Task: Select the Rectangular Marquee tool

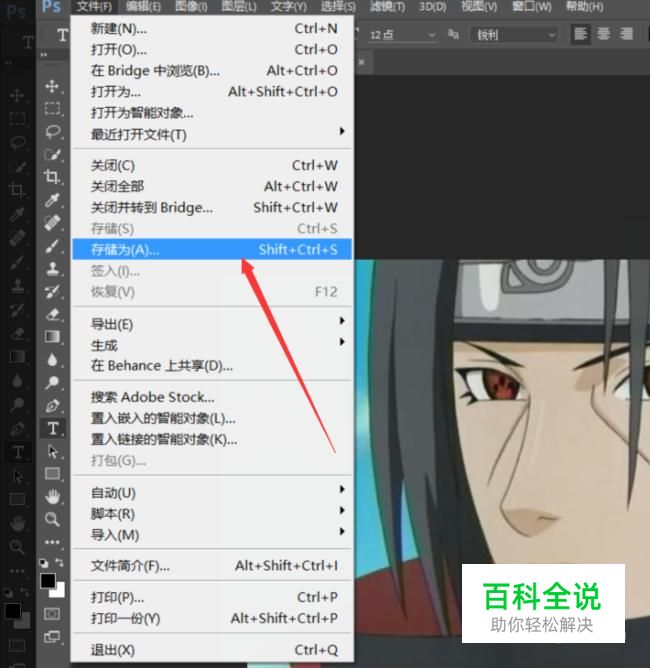Action: point(52,109)
